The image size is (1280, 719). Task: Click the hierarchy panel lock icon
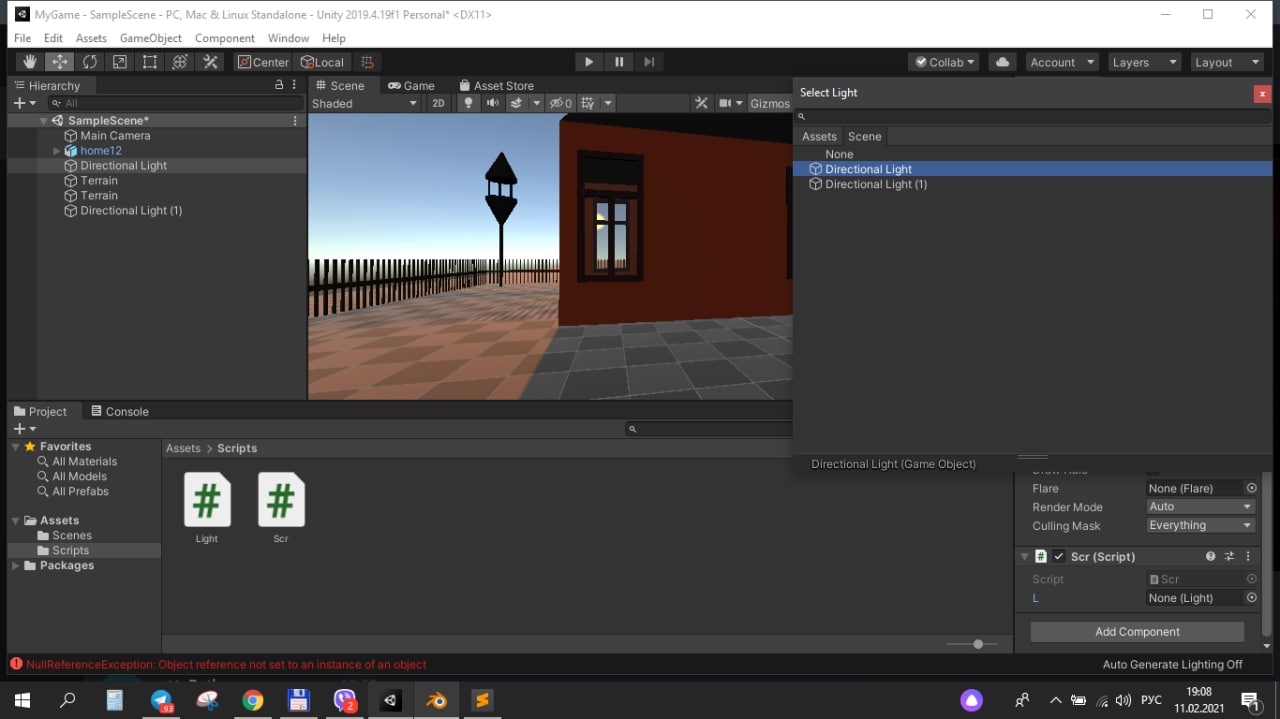click(279, 86)
